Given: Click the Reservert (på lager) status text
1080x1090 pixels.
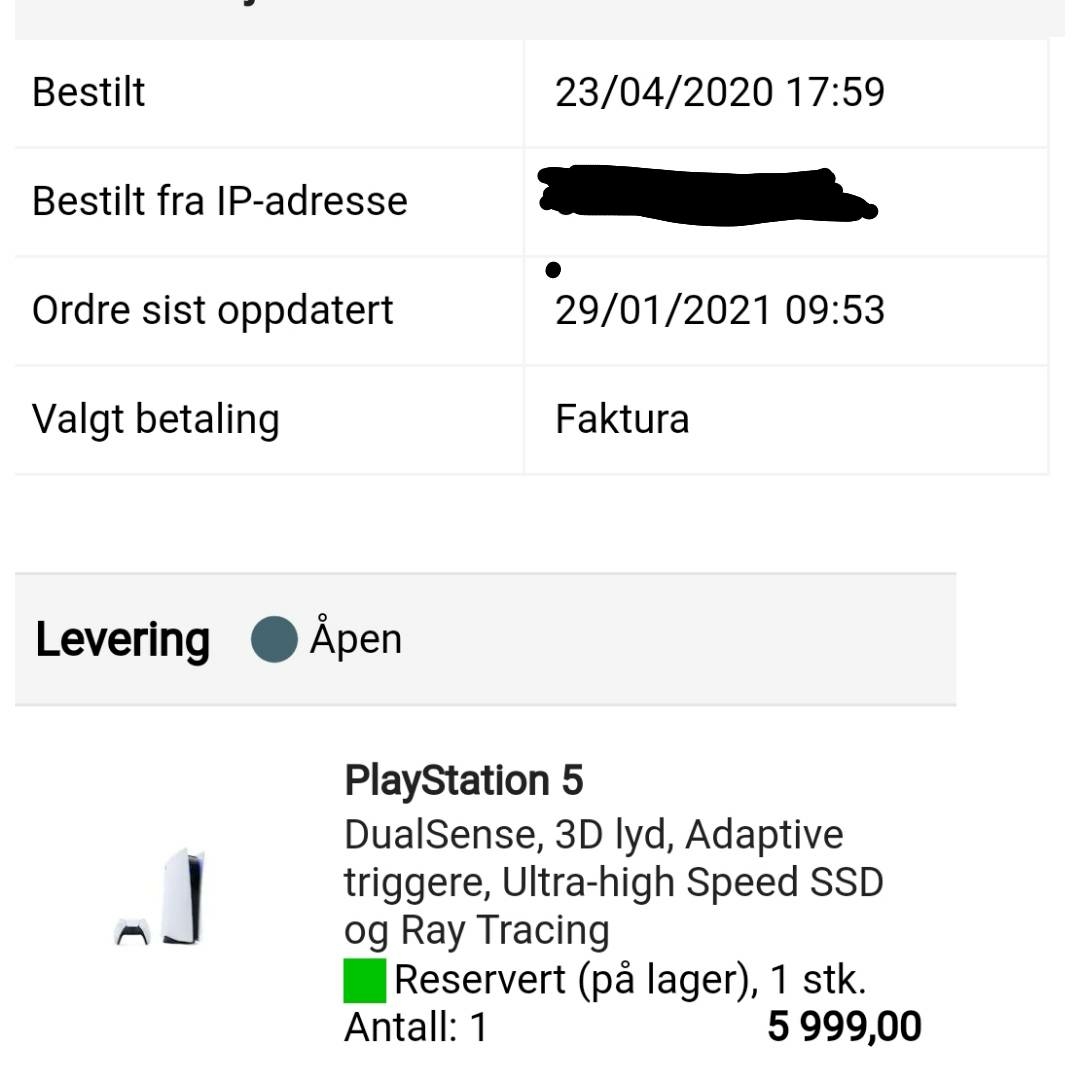Looking at the screenshot, I should point(630,979).
